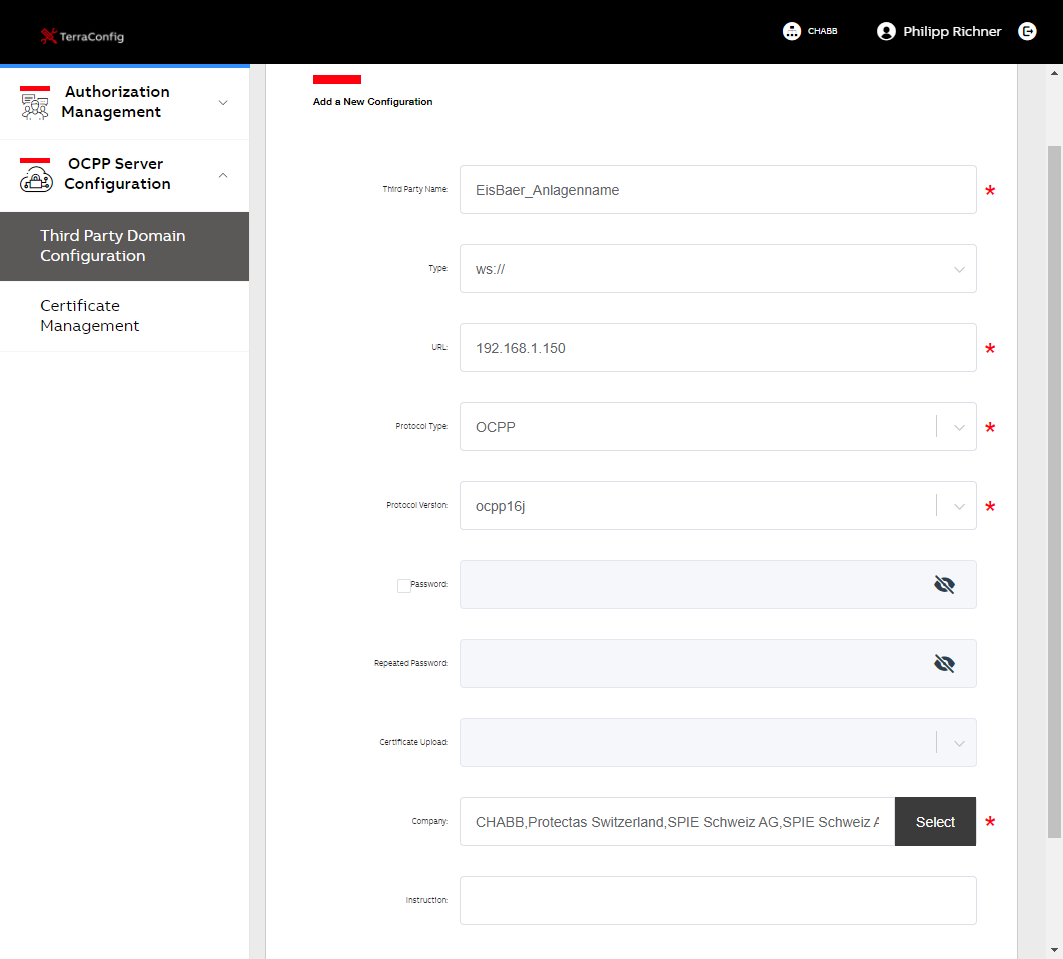Collapse the OCPP Server Configuration section
This screenshot has width=1063, height=959.
(222, 176)
